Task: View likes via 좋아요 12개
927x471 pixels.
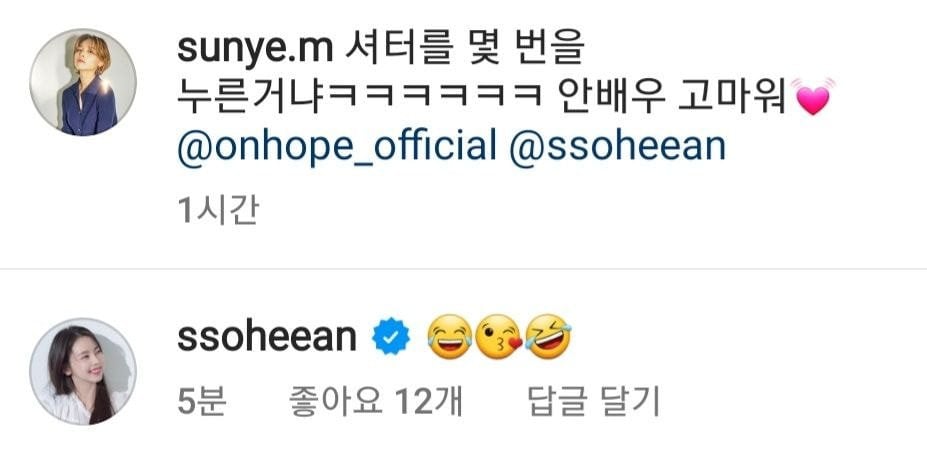Action: coord(376,402)
